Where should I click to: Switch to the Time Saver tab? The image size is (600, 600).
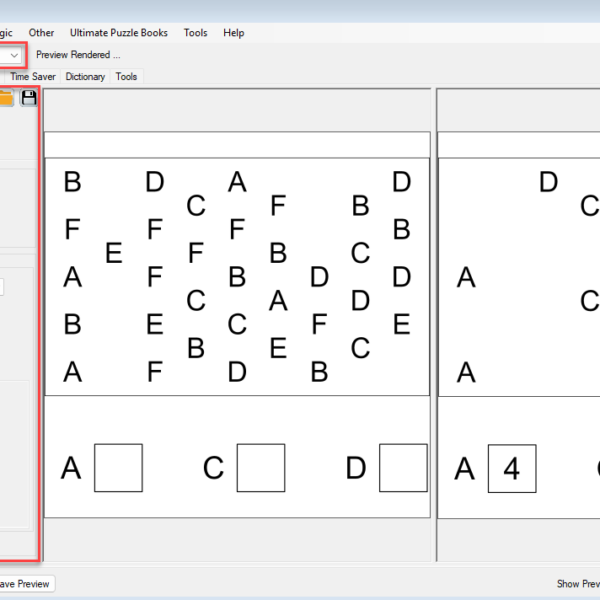(x=33, y=76)
